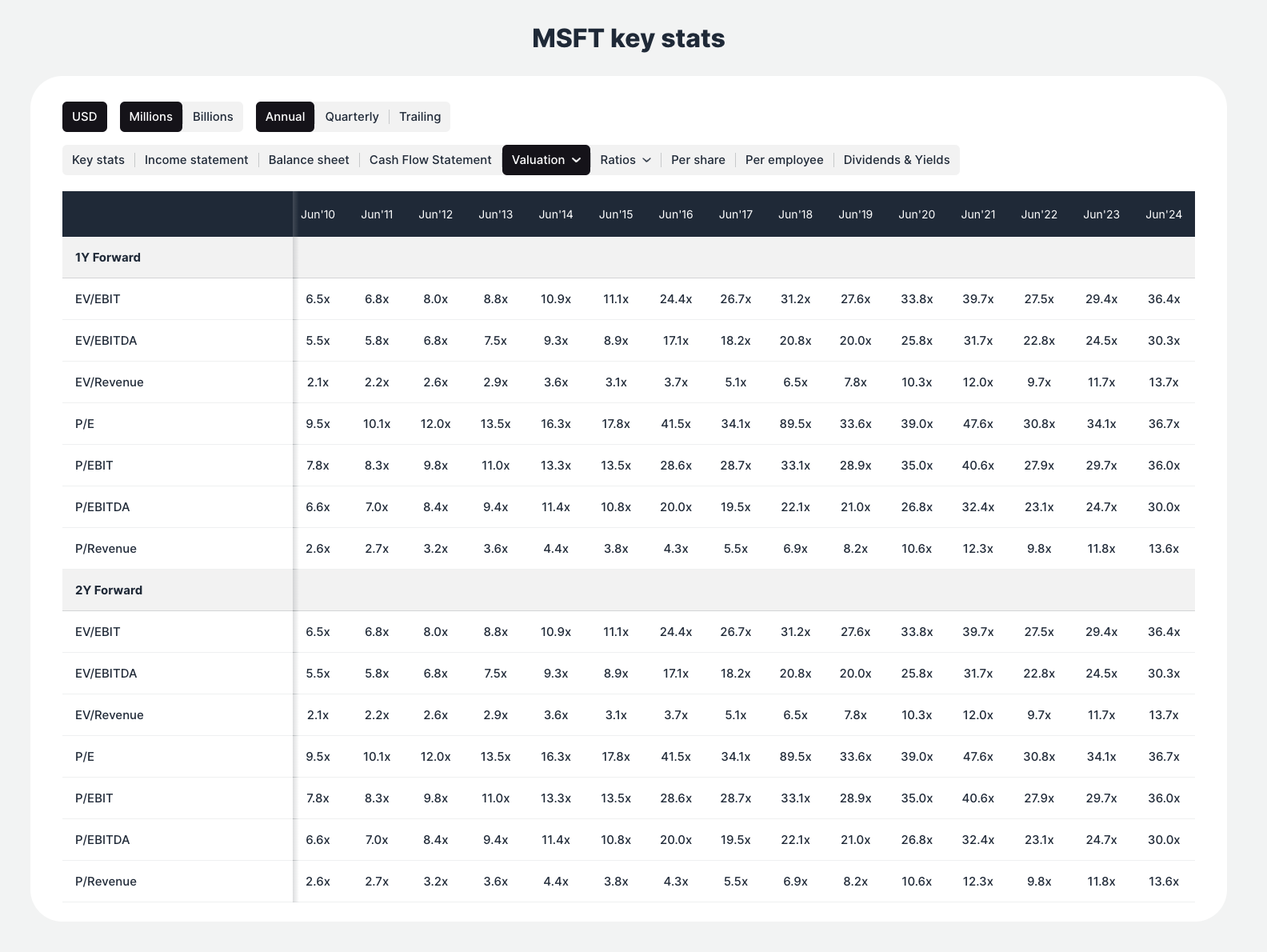Switch units to Billions
The image size is (1267, 952).
213,117
